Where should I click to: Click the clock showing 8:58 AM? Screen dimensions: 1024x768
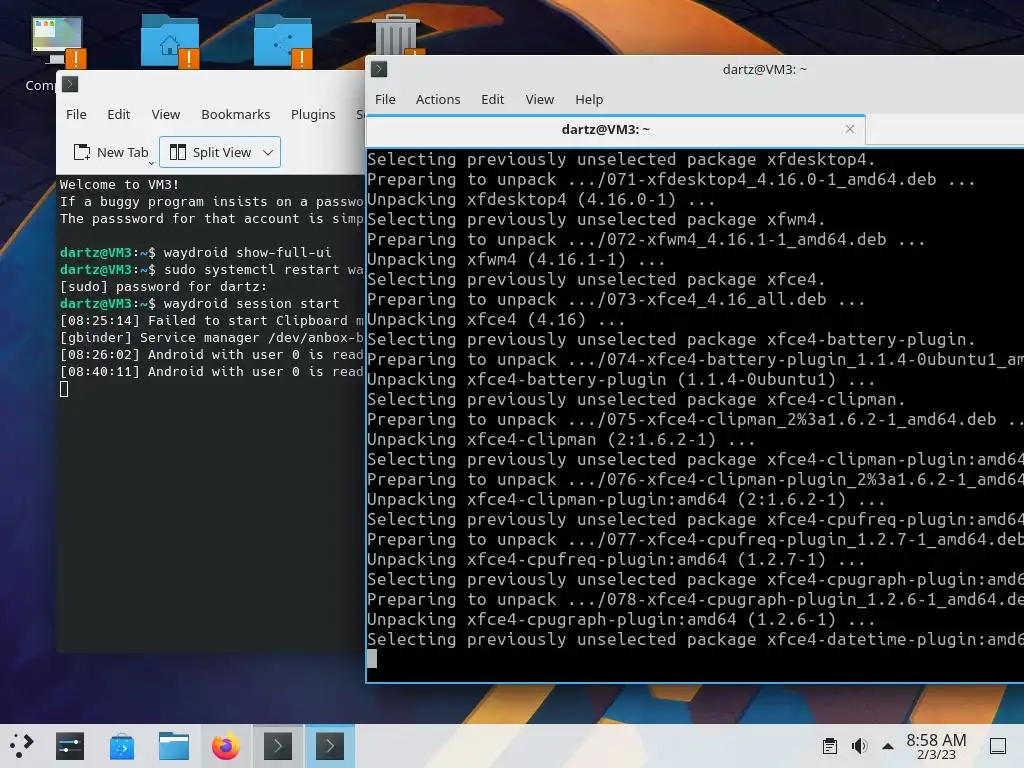click(936, 746)
